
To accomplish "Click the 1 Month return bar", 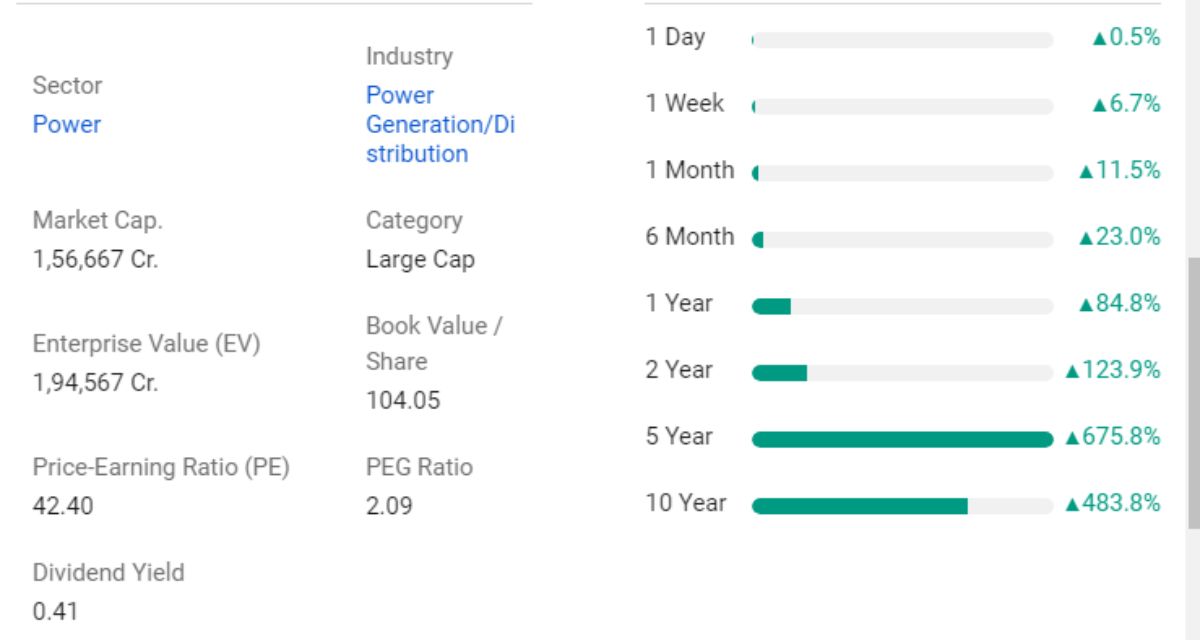I will [x=902, y=173].
